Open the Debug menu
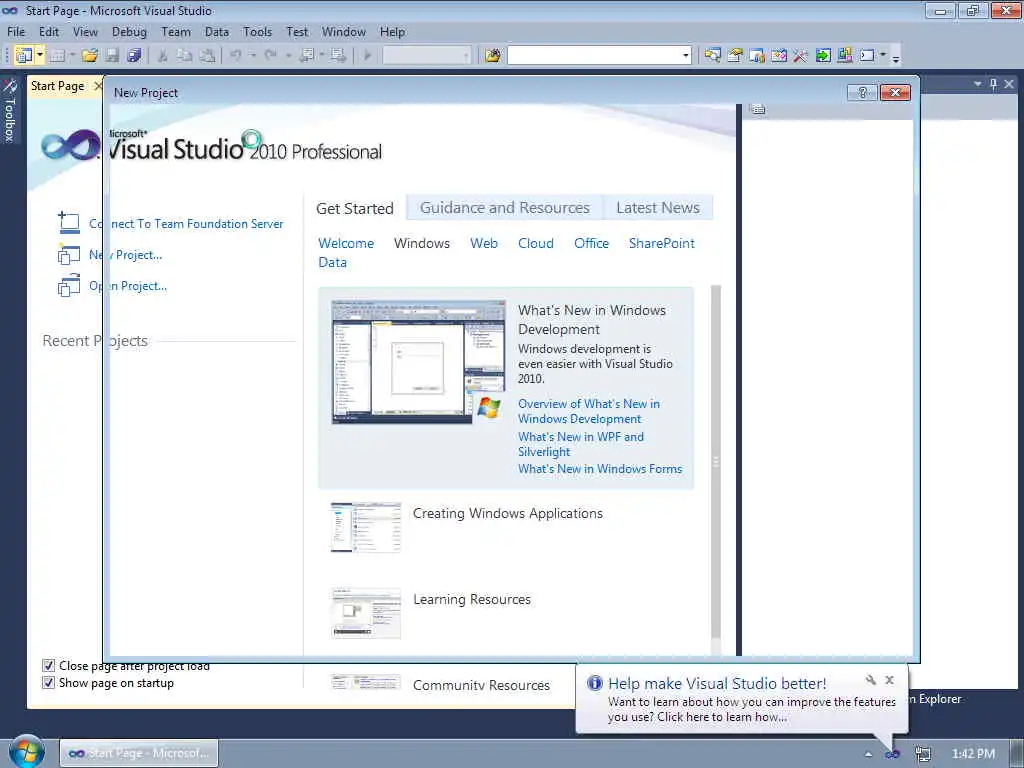The image size is (1024, 768). pos(129,31)
